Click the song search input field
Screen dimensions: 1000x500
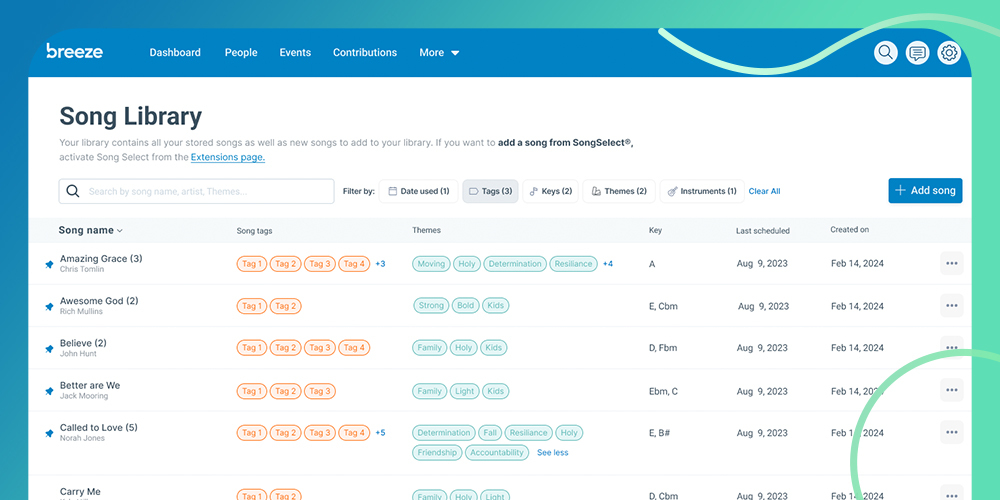[196, 191]
